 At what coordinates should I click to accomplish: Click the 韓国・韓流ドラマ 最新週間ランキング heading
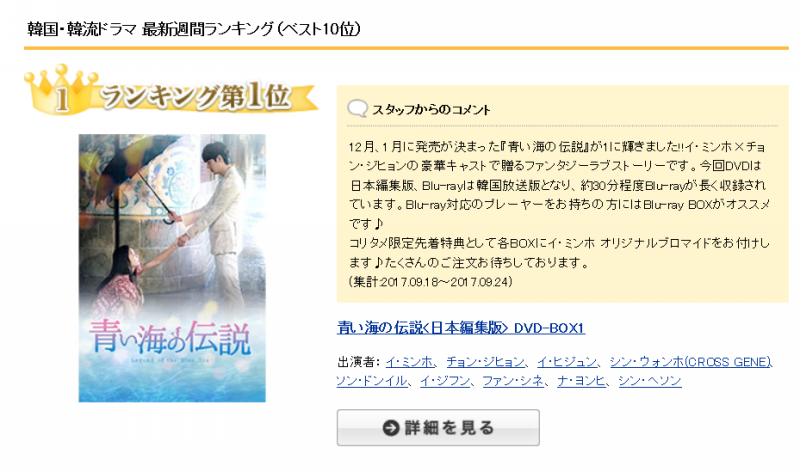click(193, 29)
